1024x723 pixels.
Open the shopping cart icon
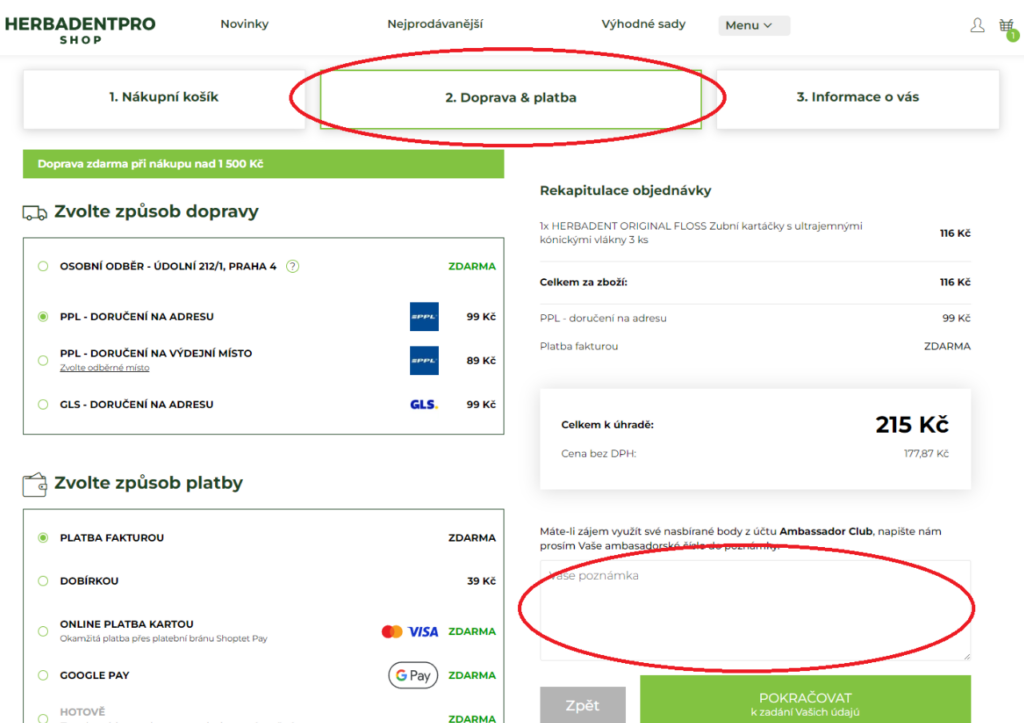(x=1006, y=26)
